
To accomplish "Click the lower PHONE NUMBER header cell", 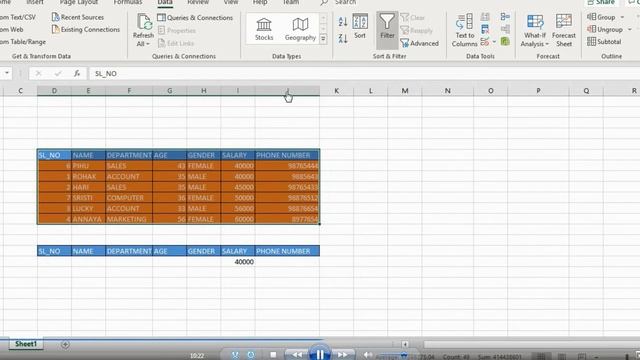I will tap(287, 251).
